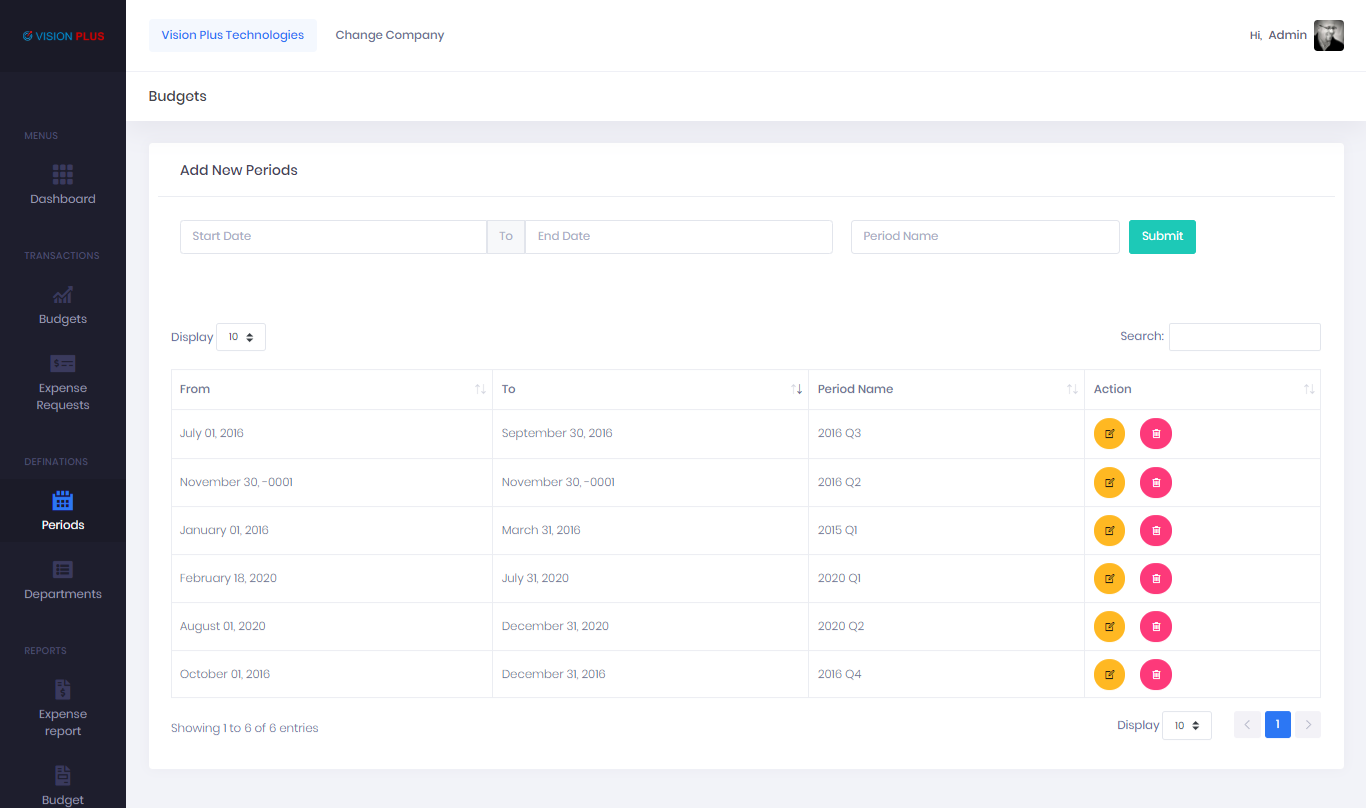1366x808 pixels.
Task: Delete the 2016 Q2 period
Action: 1155,482
